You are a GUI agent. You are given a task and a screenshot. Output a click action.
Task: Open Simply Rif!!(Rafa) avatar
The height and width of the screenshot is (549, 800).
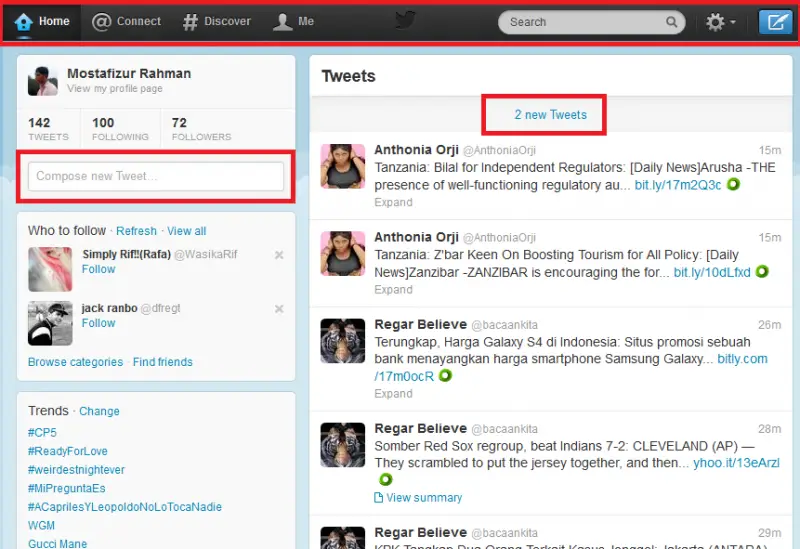pos(50,269)
